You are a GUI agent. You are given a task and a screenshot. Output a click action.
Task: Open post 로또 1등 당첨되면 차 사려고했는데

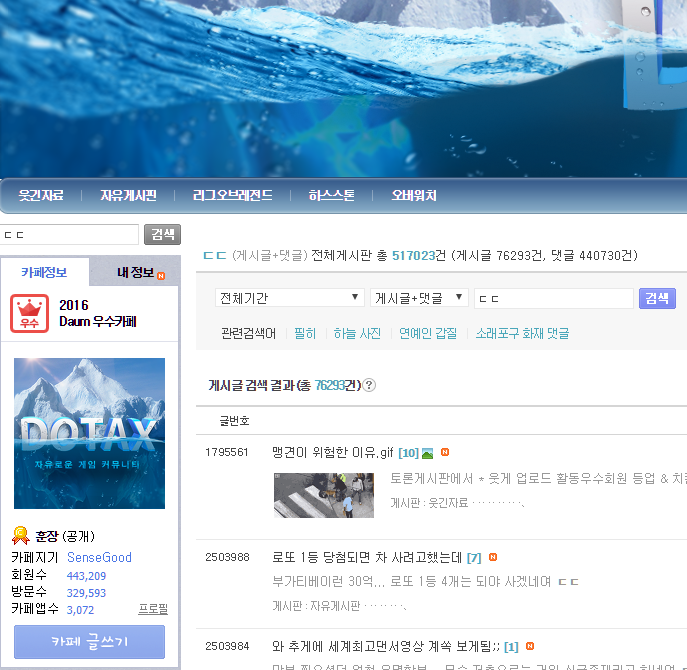367,557
